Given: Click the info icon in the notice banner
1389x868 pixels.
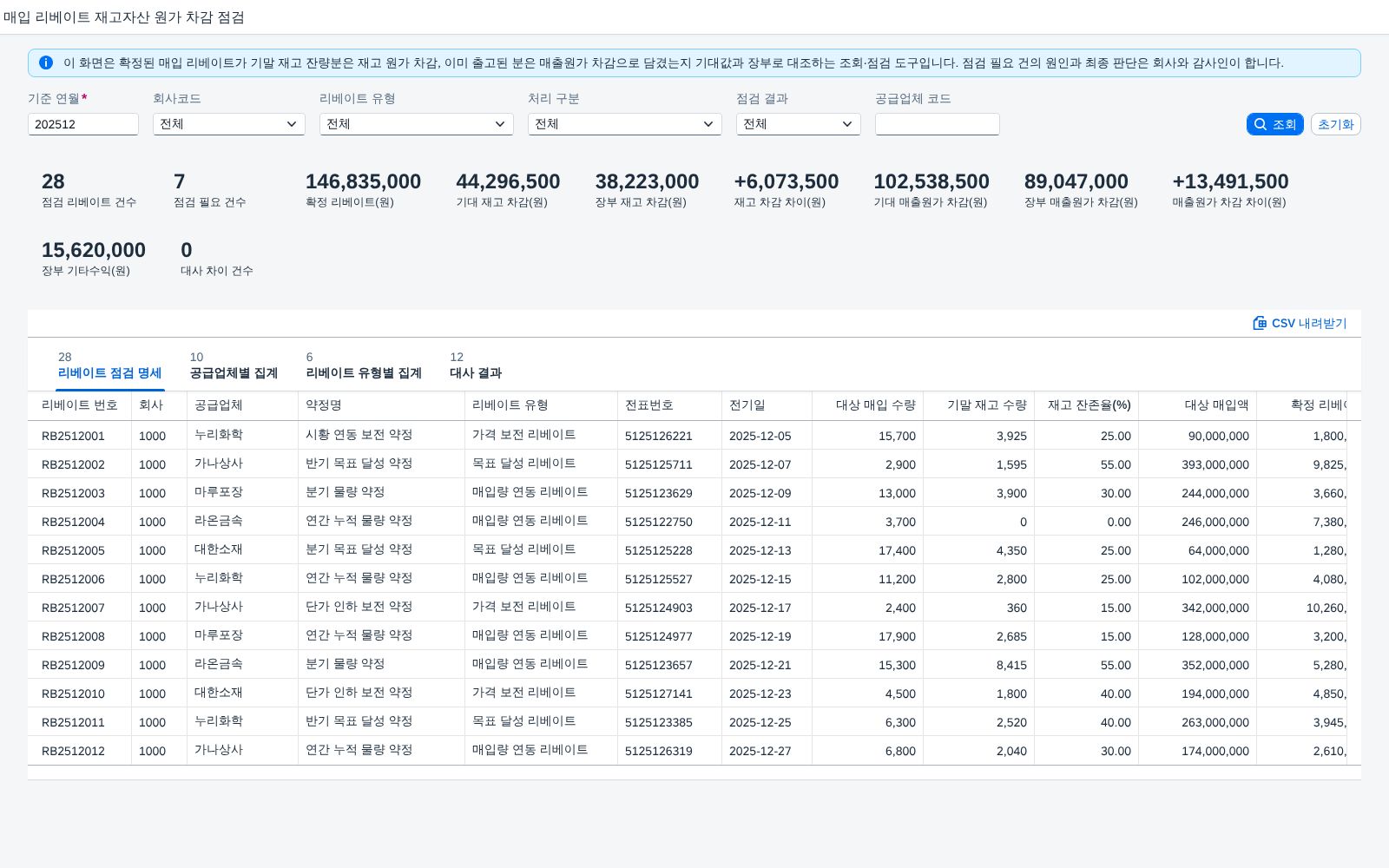Looking at the screenshot, I should tap(46, 62).
